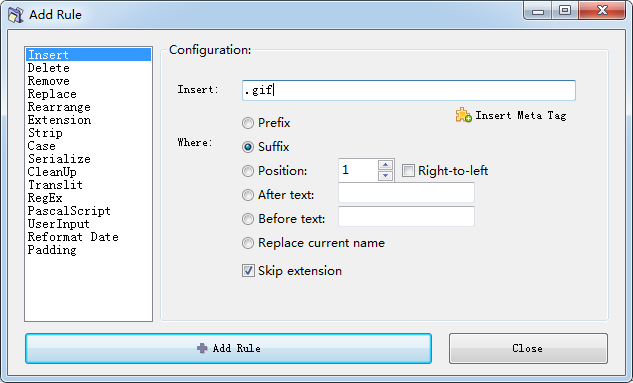Viewport: 633px width, 383px height.
Task: Increase the Position value with the up arrow
Action: pyautogui.click(x=386, y=165)
